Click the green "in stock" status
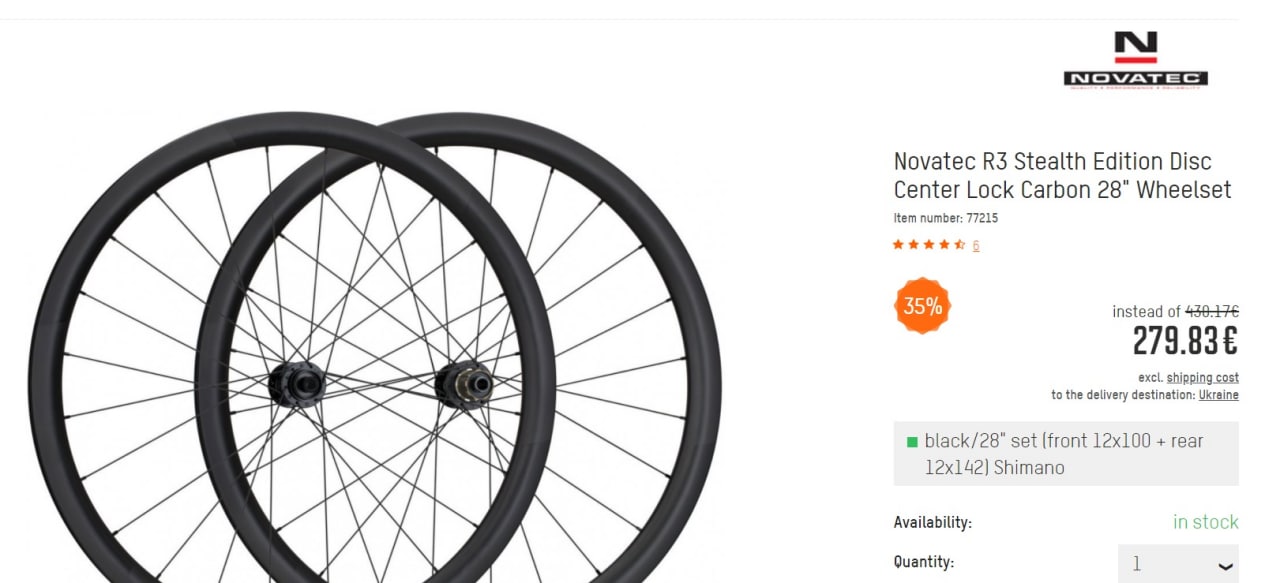This screenshot has height=583, width=1280. click(x=1205, y=522)
